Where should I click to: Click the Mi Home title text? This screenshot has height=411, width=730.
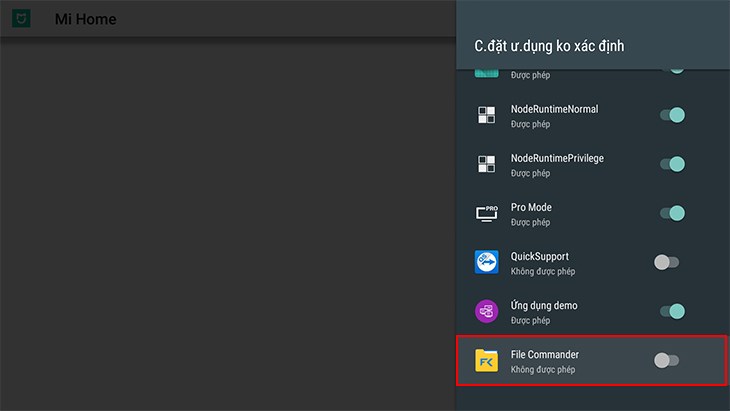point(85,19)
